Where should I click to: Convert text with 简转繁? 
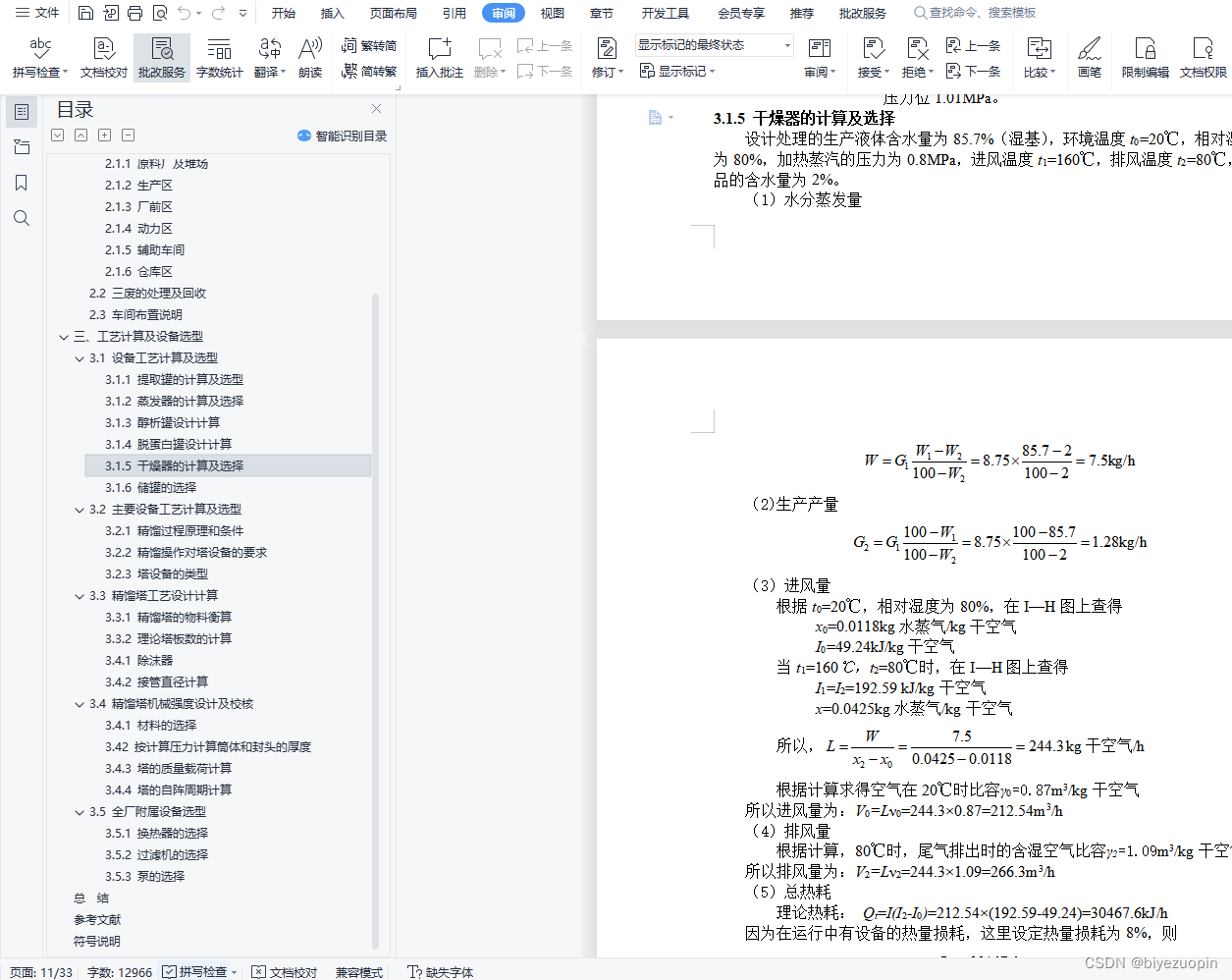pos(369,71)
